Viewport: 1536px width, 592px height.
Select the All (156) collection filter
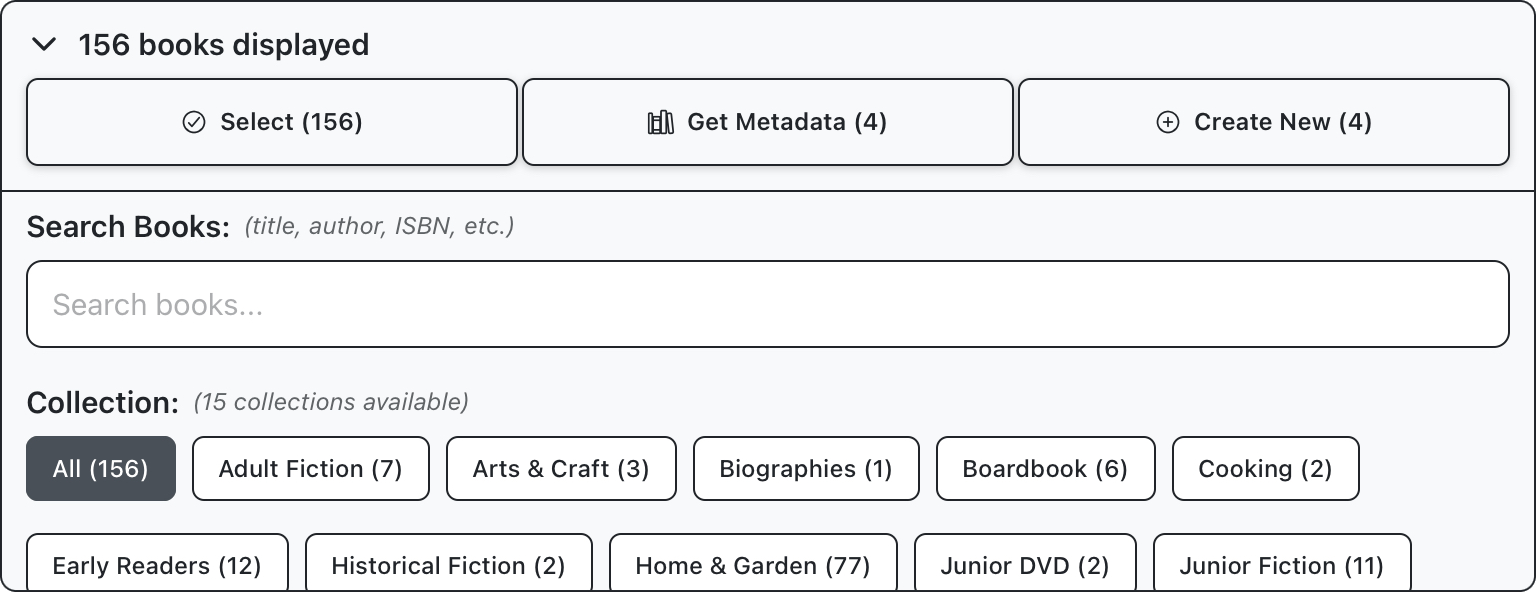click(101, 468)
